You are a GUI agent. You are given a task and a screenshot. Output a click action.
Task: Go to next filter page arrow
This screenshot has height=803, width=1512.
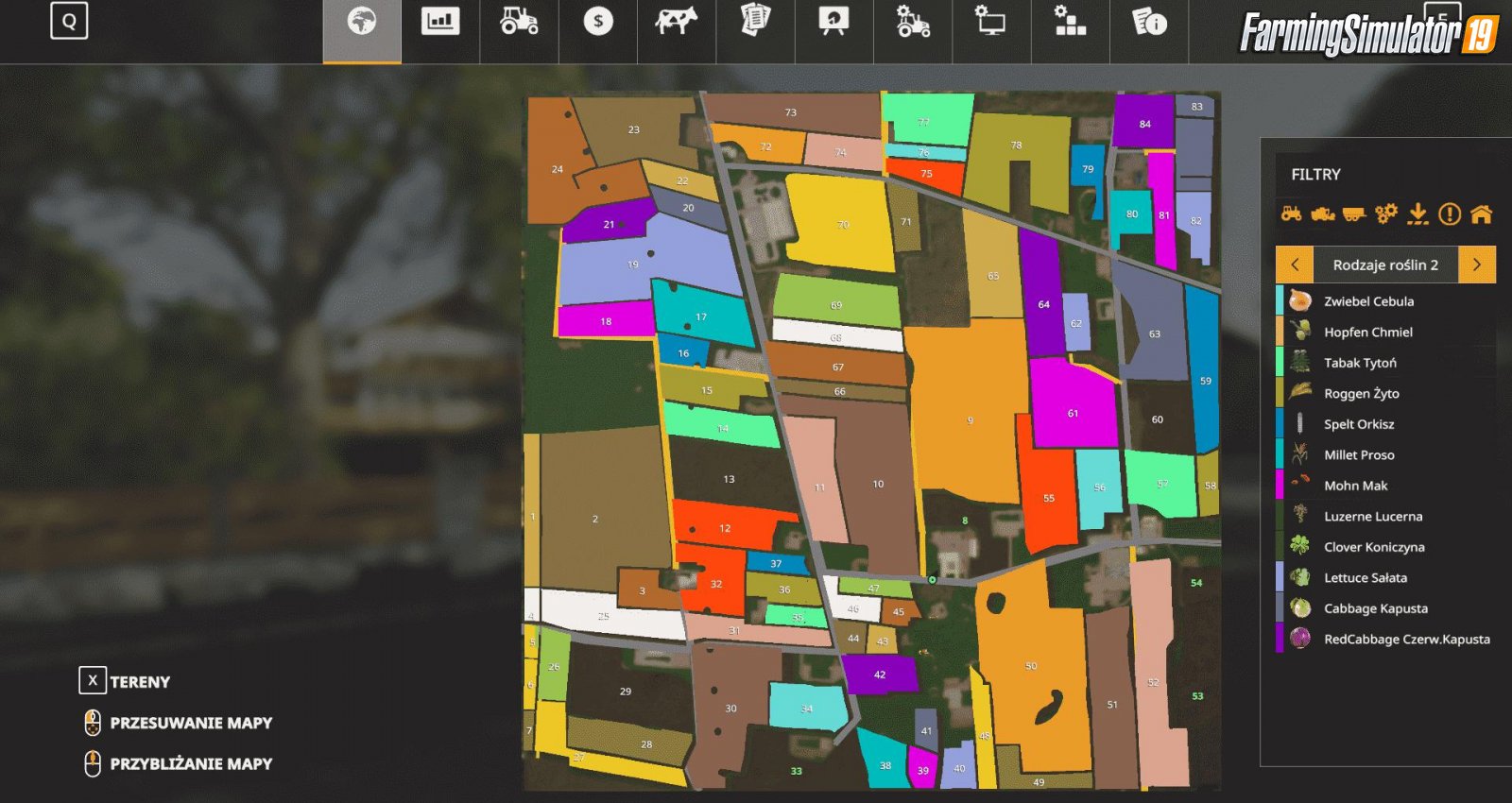coord(1477,265)
